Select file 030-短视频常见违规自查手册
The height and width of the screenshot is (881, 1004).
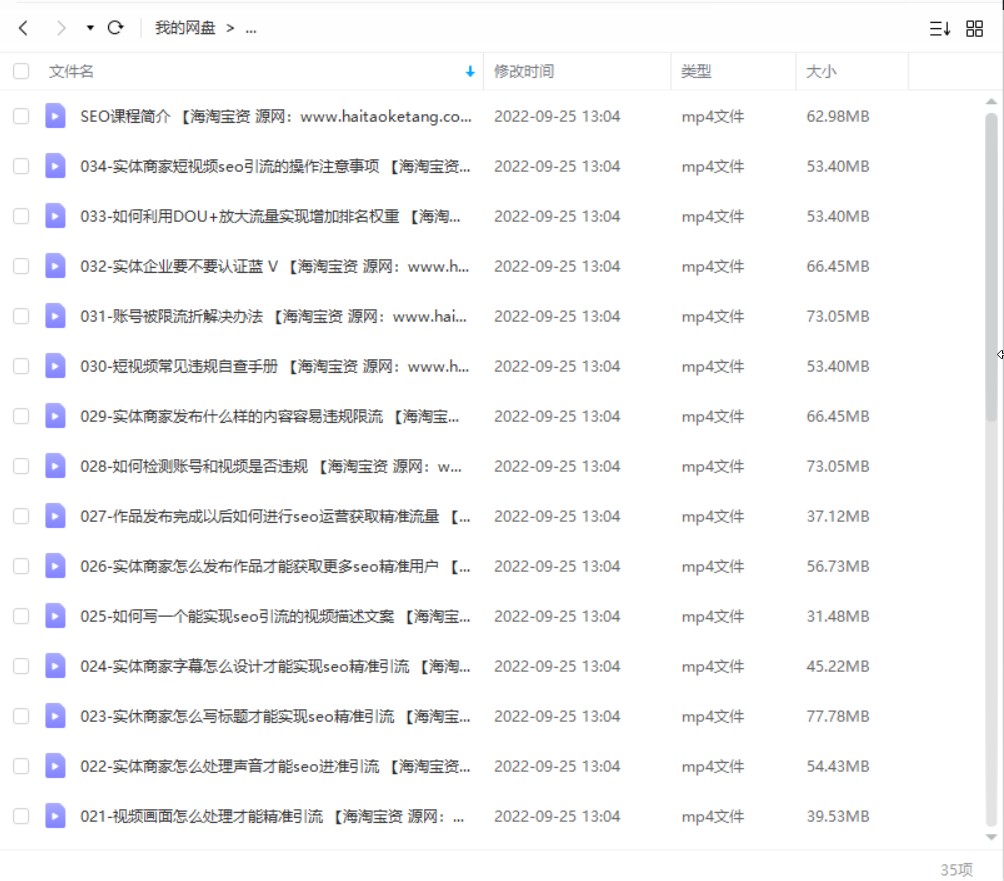[275, 366]
